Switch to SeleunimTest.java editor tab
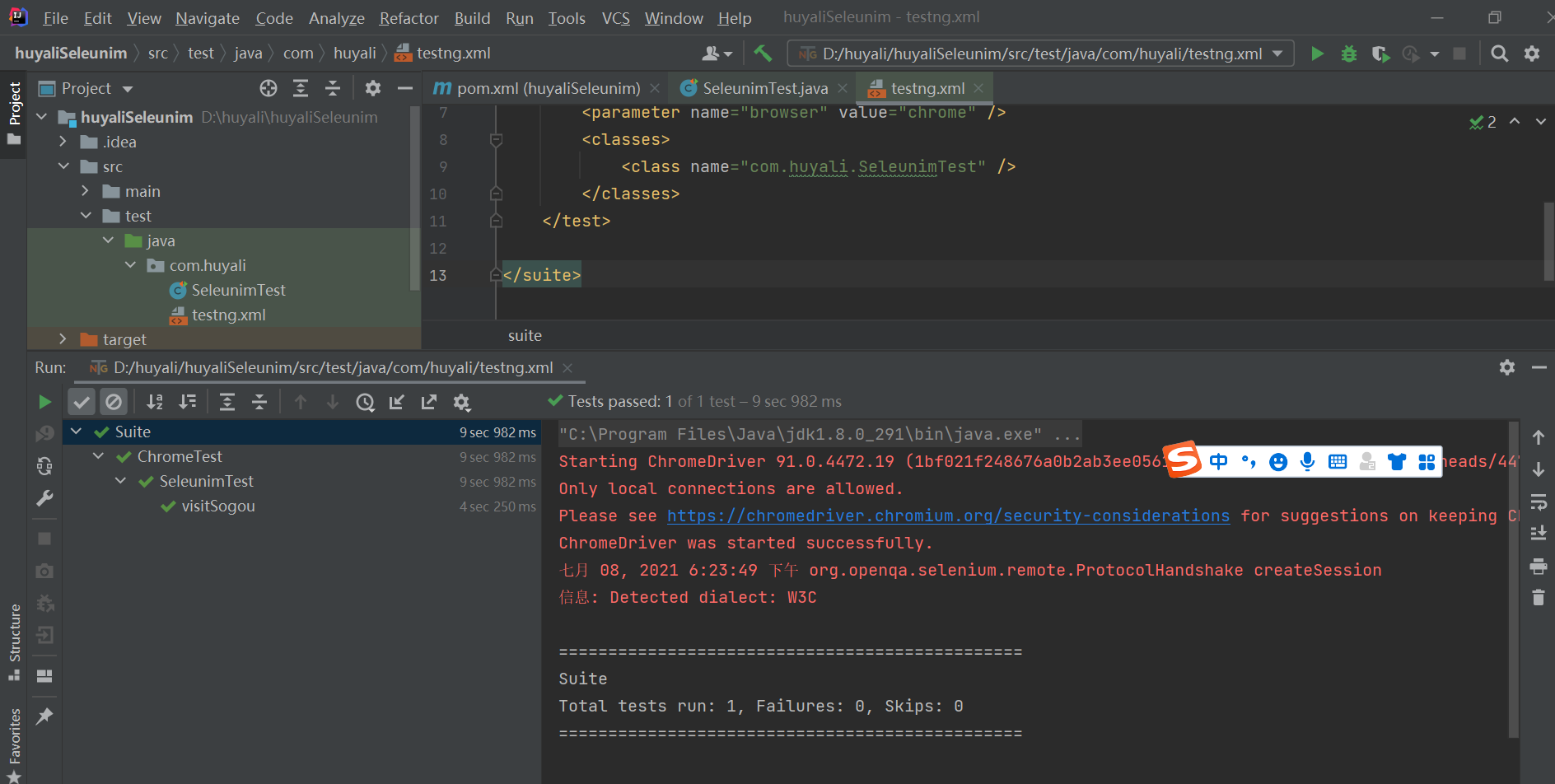Viewport: 1555px width, 784px height. (x=764, y=88)
